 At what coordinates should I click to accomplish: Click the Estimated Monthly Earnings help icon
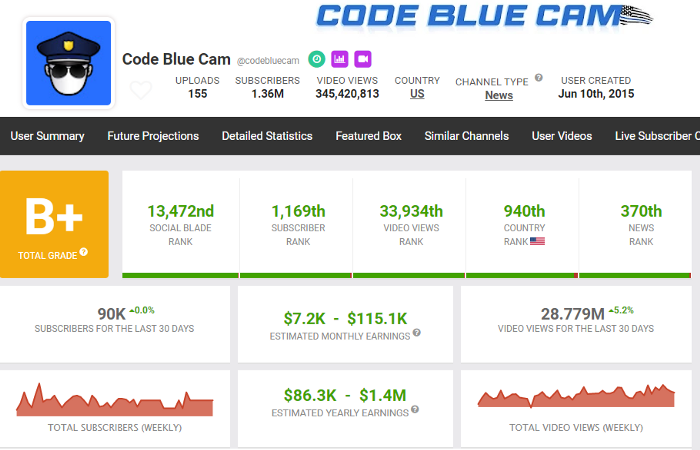click(417, 335)
